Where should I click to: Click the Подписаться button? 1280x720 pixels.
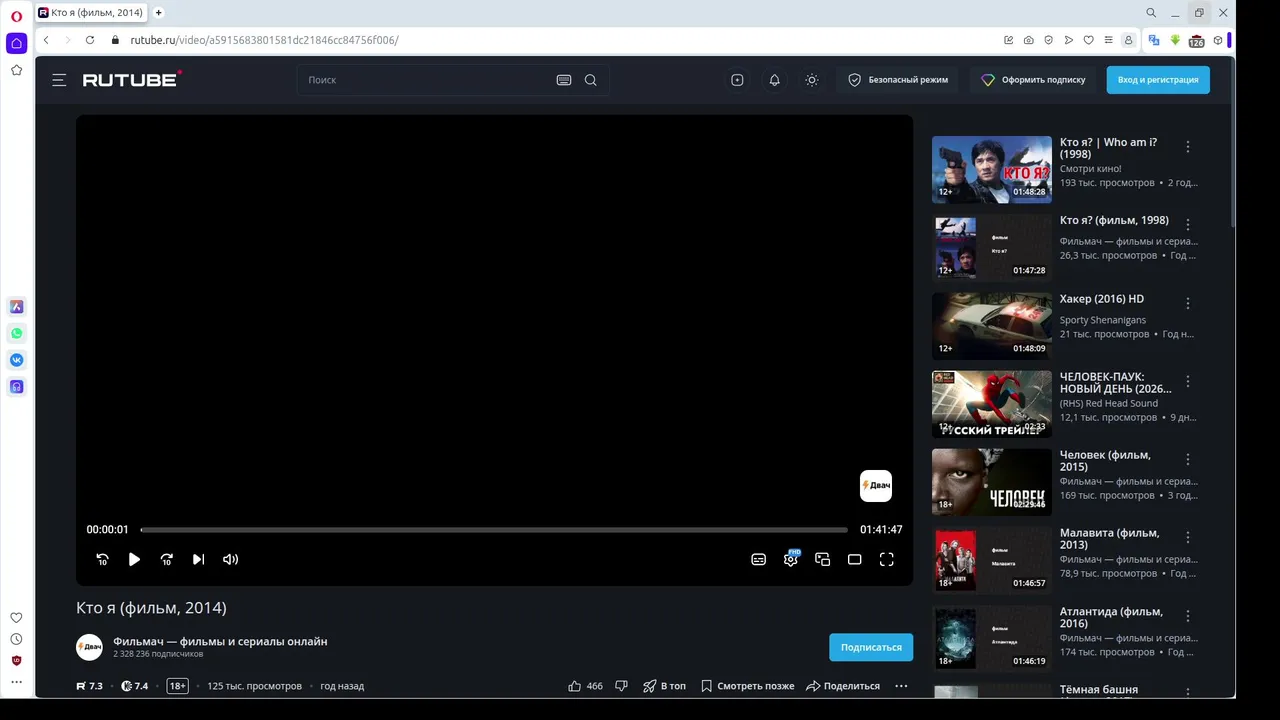[x=871, y=647]
